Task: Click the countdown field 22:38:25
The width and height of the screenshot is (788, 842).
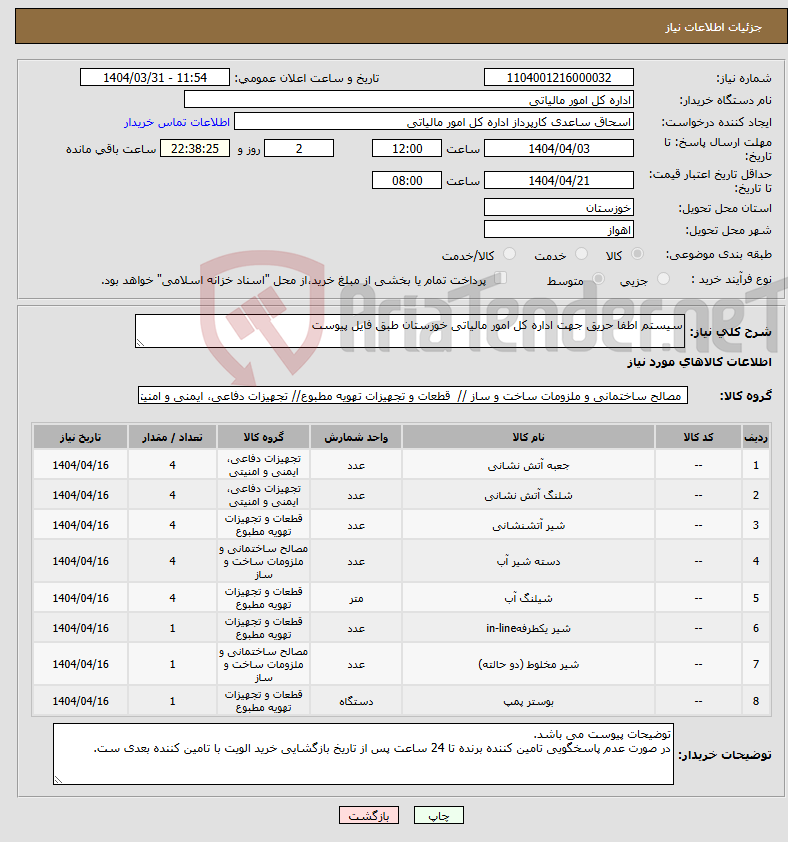Action: click(x=195, y=148)
